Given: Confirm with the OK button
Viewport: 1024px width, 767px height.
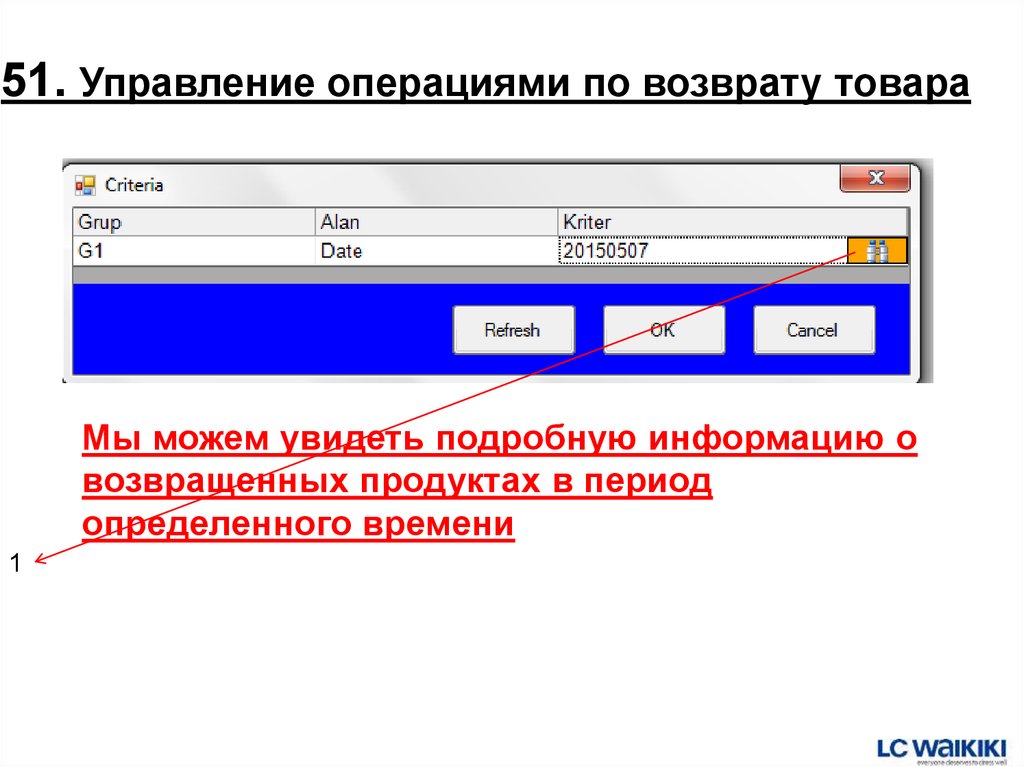Looking at the screenshot, I should coord(664,330).
